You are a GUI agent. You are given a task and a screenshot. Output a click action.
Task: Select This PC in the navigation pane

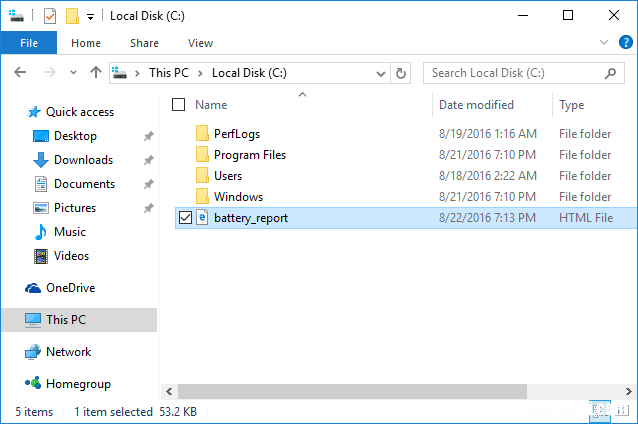(x=79, y=320)
